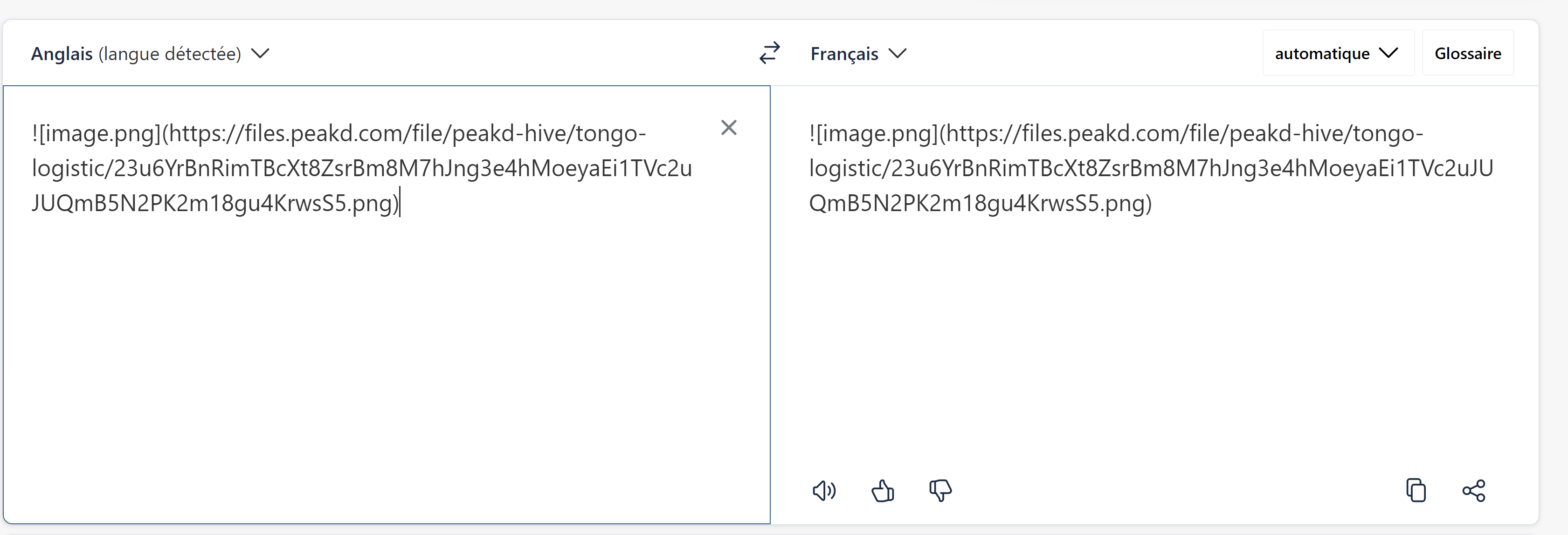Place cursor at end of source URL text
This screenshot has width=1568, height=535.
click(399, 203)
